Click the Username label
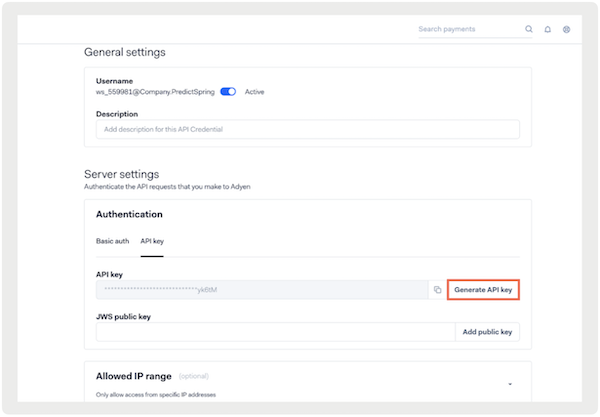This screenshot has height=417, width=600. (x=114, y=81)
